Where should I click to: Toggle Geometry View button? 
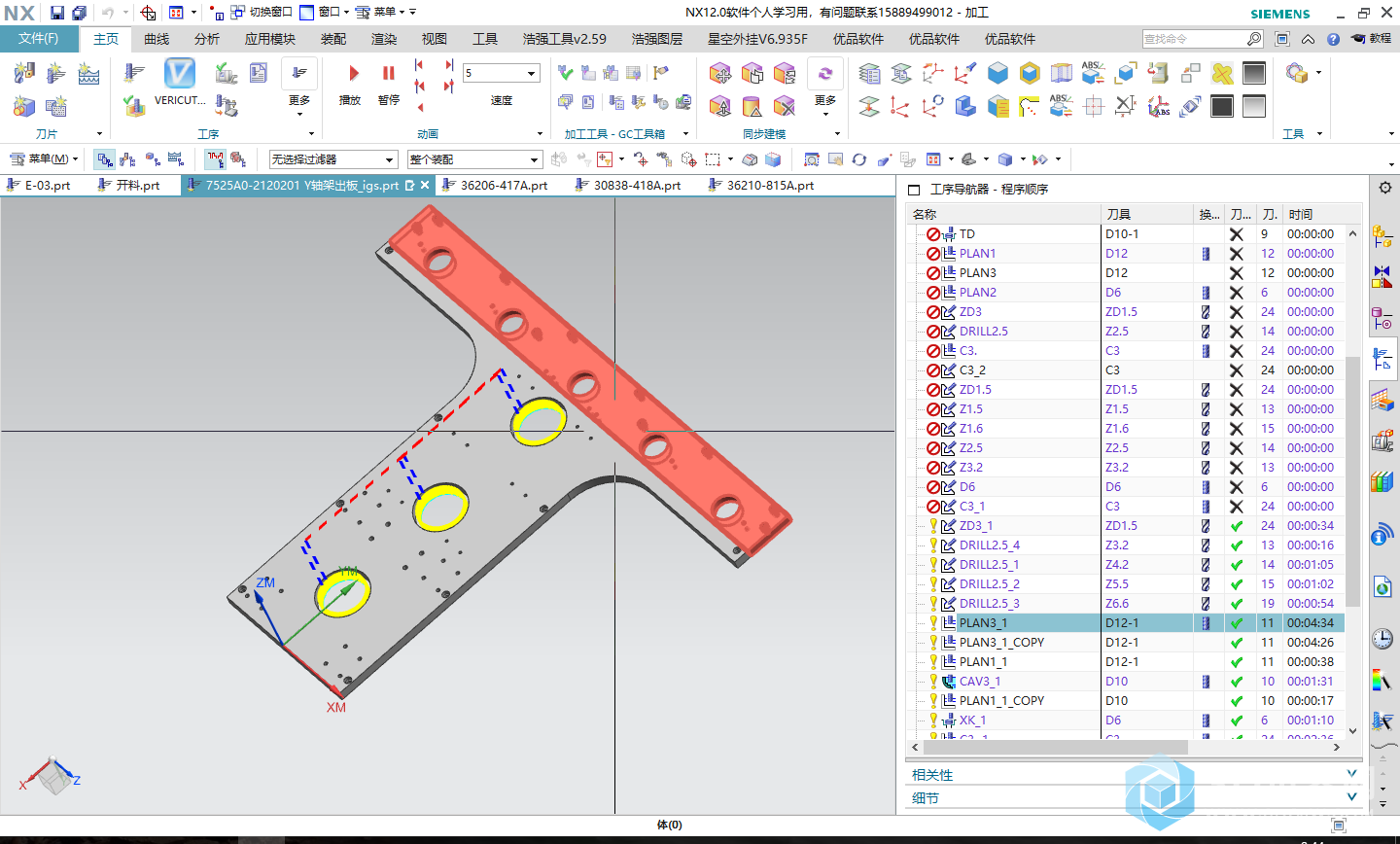(x=153, y=159)
